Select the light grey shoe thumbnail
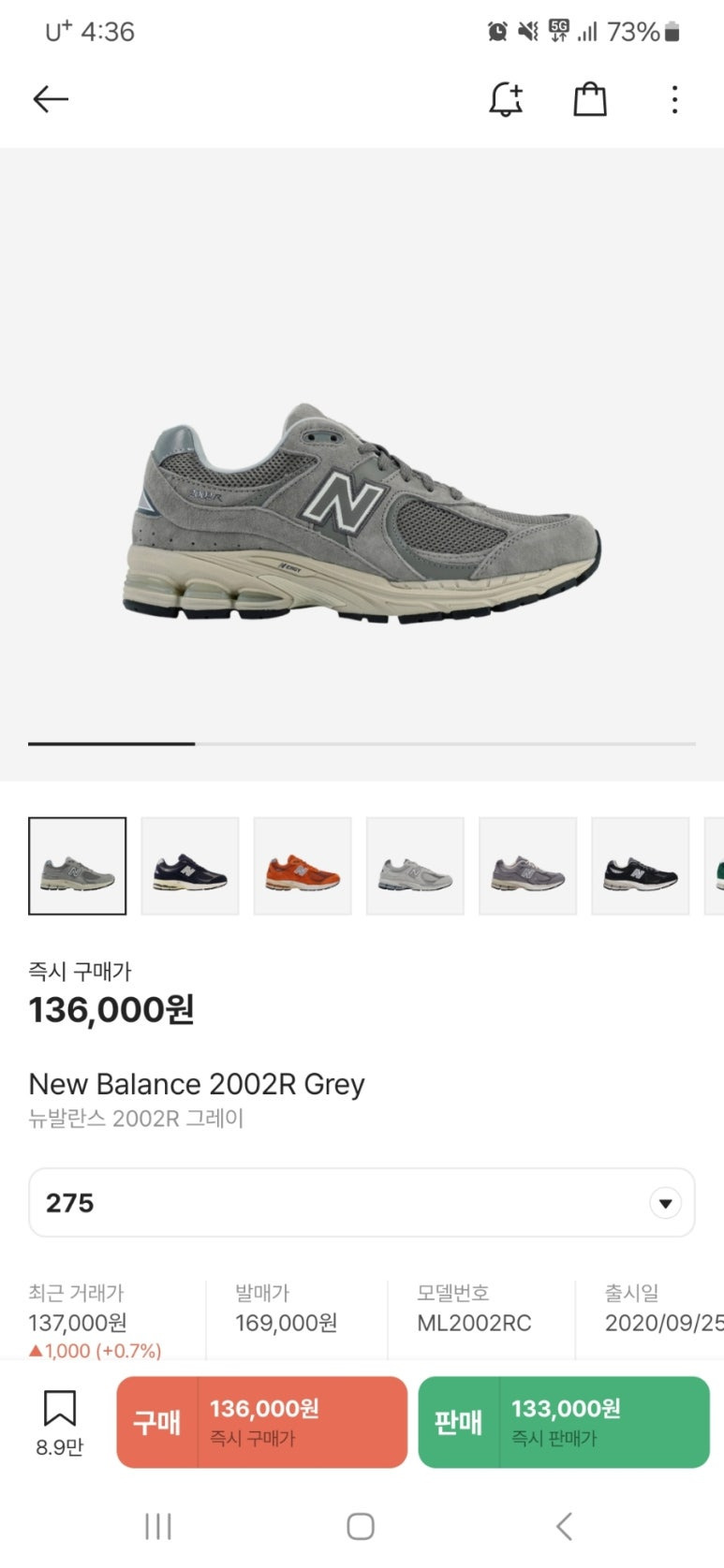 (415, 866)
